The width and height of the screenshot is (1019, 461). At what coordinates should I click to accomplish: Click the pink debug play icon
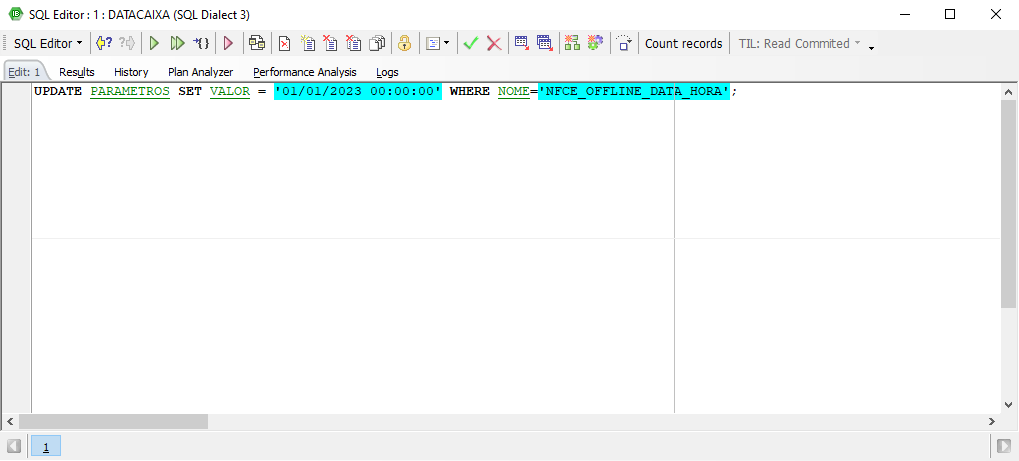pos(228,43)
